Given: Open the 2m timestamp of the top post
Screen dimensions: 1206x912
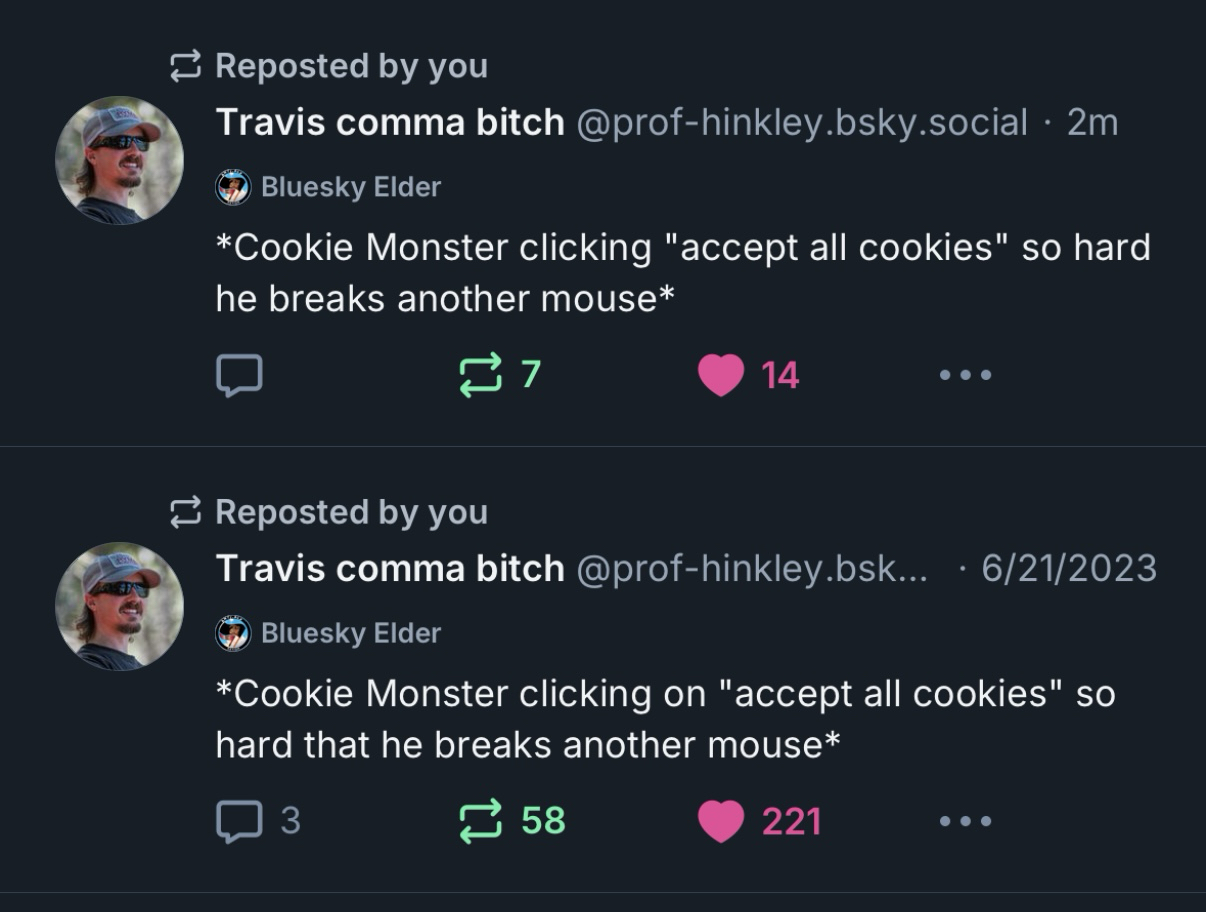Looking at the screenshot, I should [x=1092, y=123].
